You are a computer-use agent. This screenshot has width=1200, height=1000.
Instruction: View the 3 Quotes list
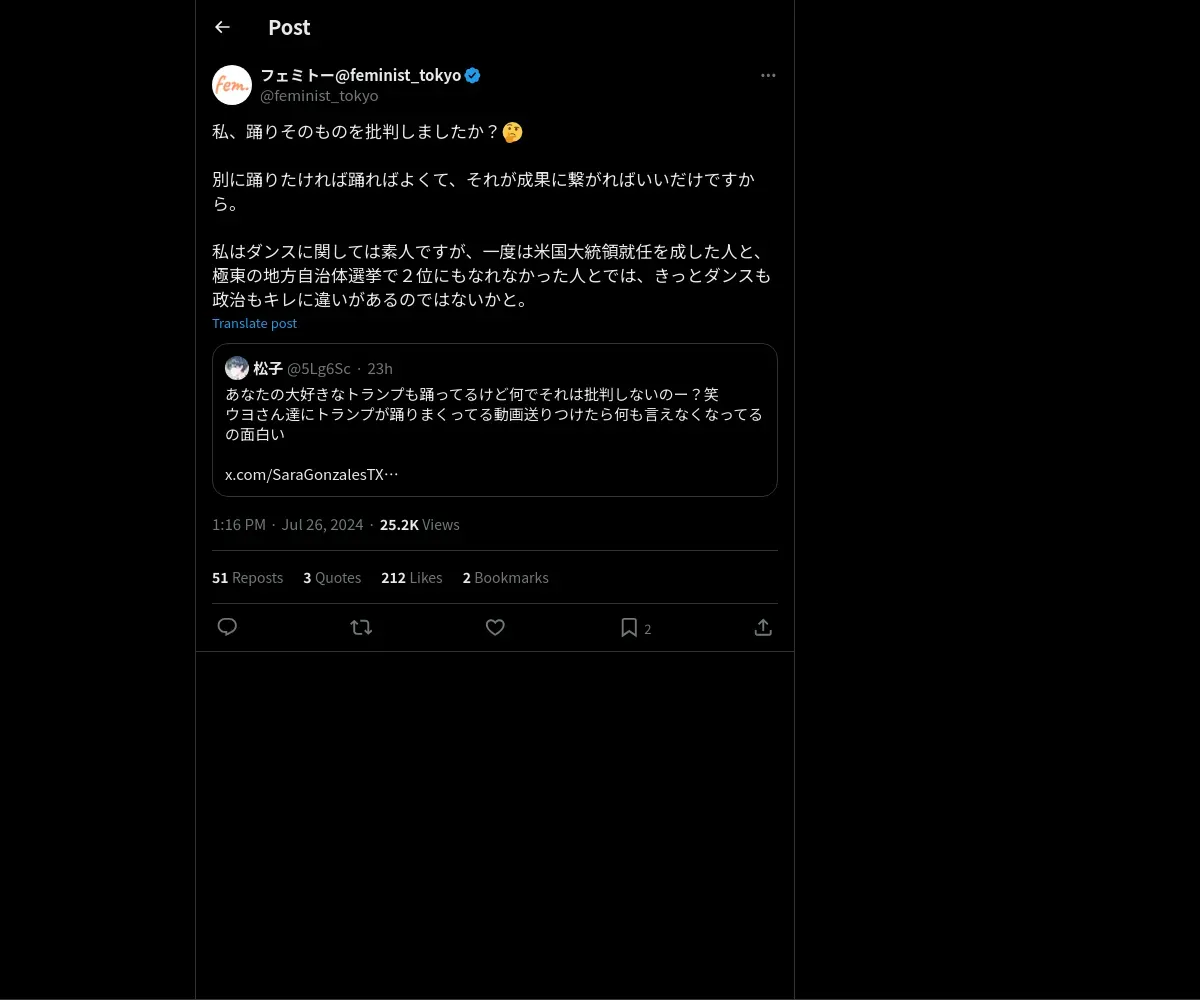(x=332, y=578)
